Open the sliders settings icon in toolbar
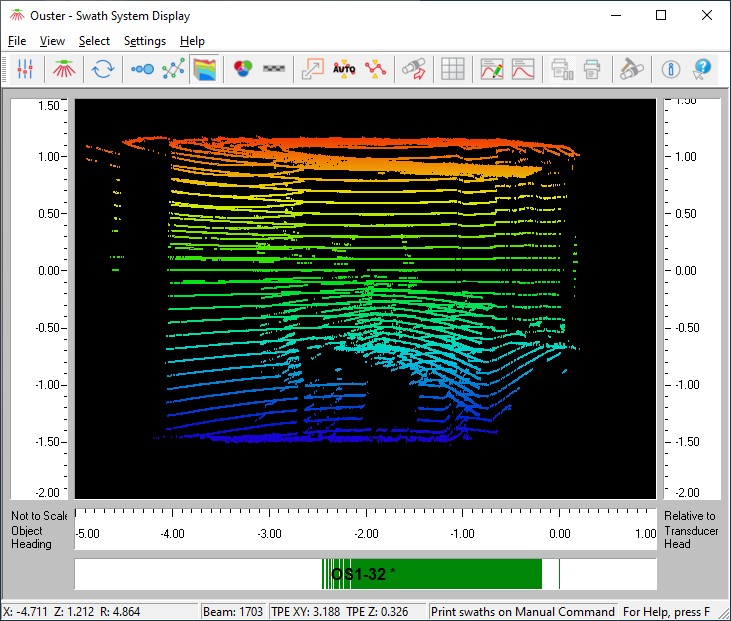Image resolution: width=731 pixels, height=621 pixels. (26, 69)
